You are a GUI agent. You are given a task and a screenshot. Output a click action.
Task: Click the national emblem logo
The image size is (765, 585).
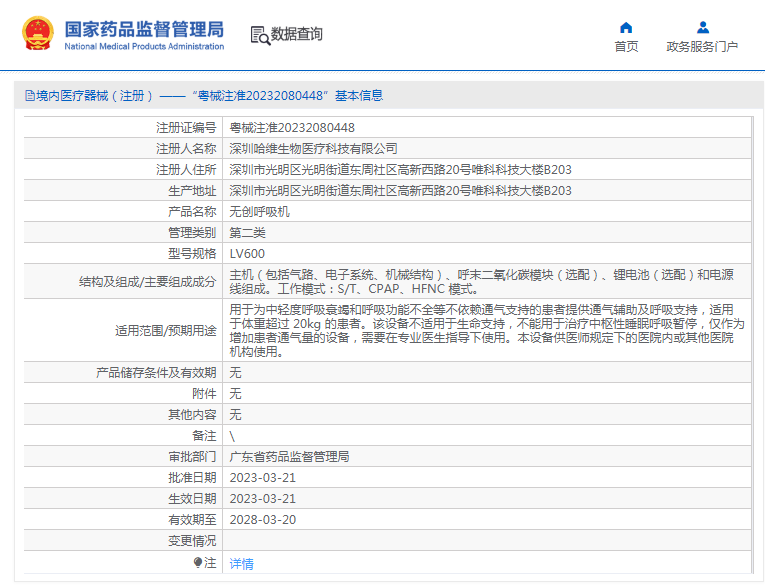37,34
